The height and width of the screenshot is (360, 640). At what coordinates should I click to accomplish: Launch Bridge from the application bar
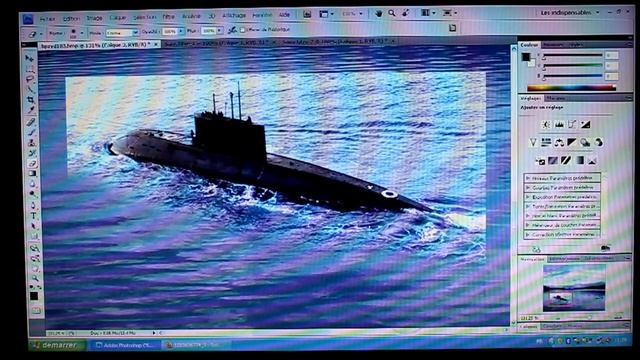307,14
